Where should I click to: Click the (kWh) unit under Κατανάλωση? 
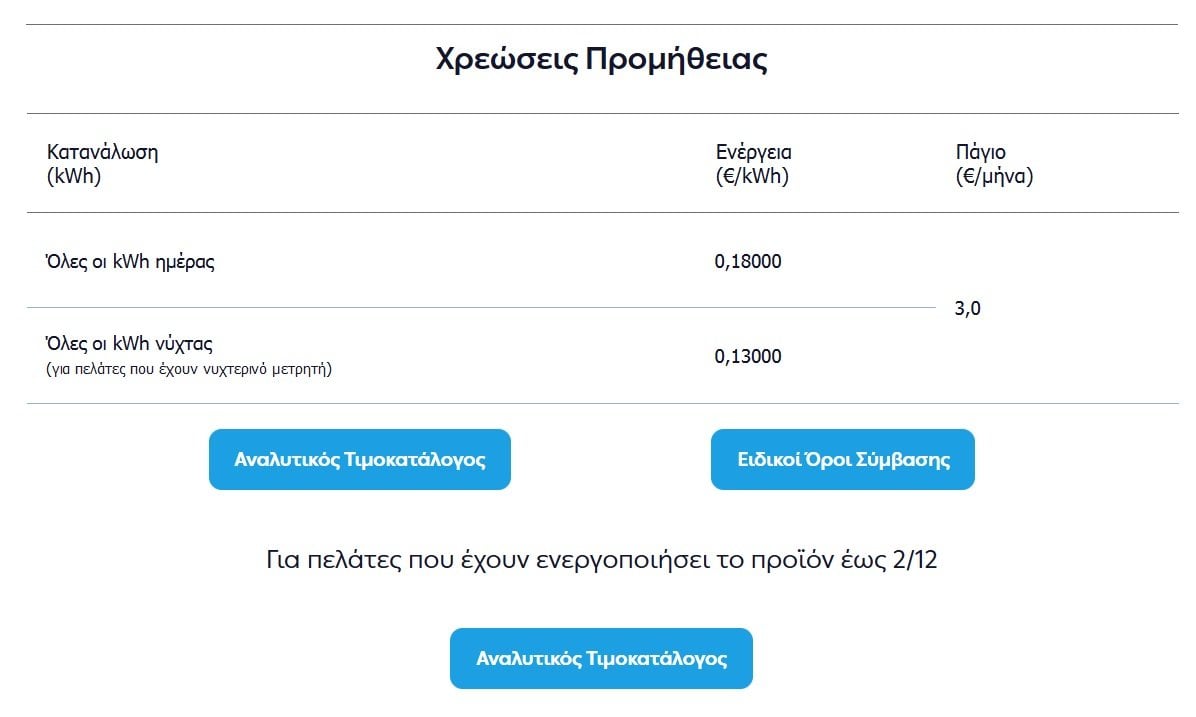click(x=74, y=176)
